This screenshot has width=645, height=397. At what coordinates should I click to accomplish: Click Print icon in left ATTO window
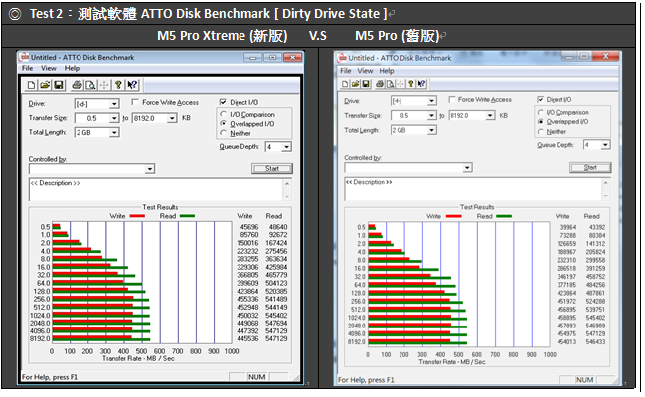77,85
